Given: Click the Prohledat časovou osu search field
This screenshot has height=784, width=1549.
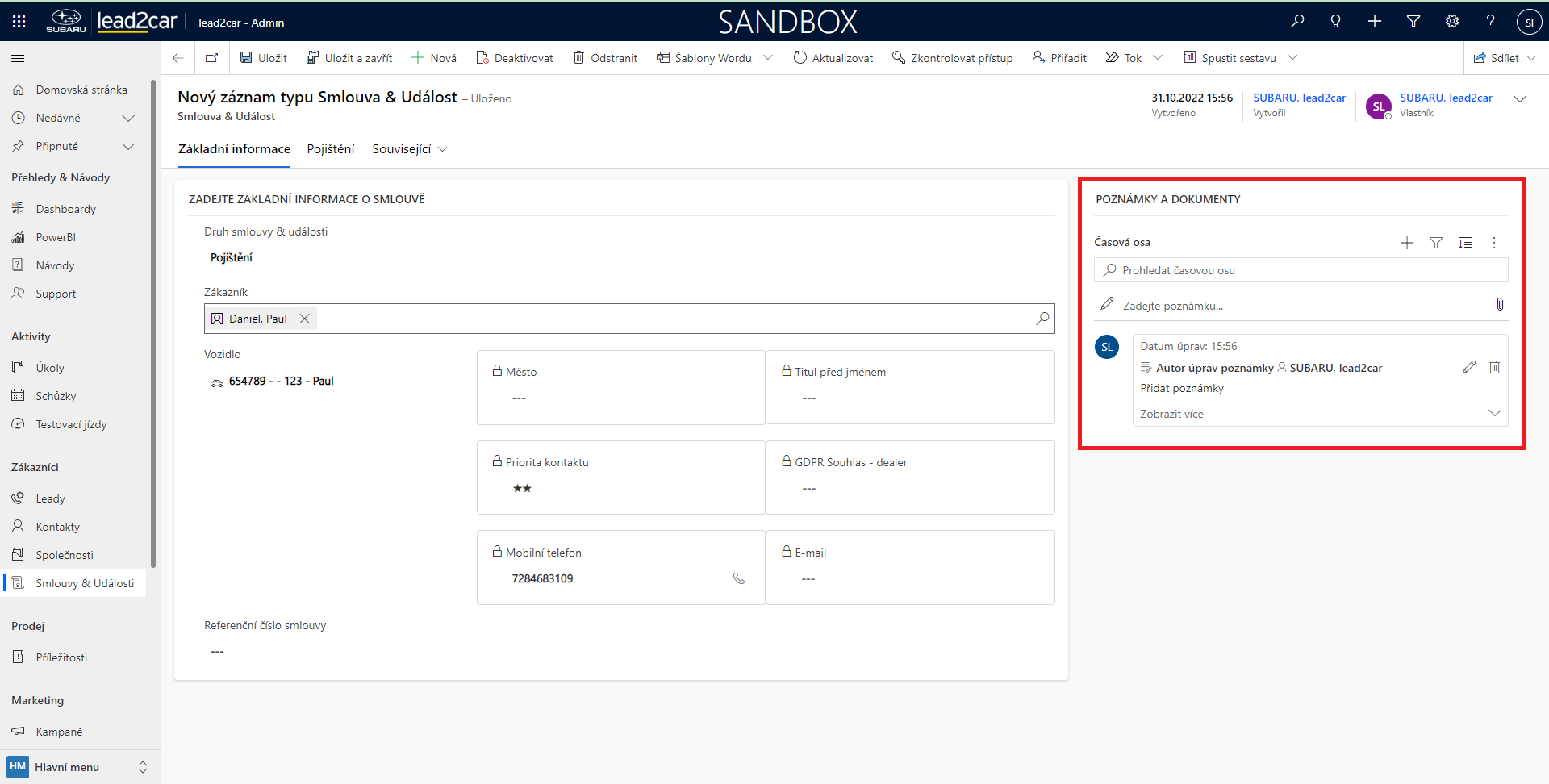Looking at the screenshot, I should click(1307, 270).
